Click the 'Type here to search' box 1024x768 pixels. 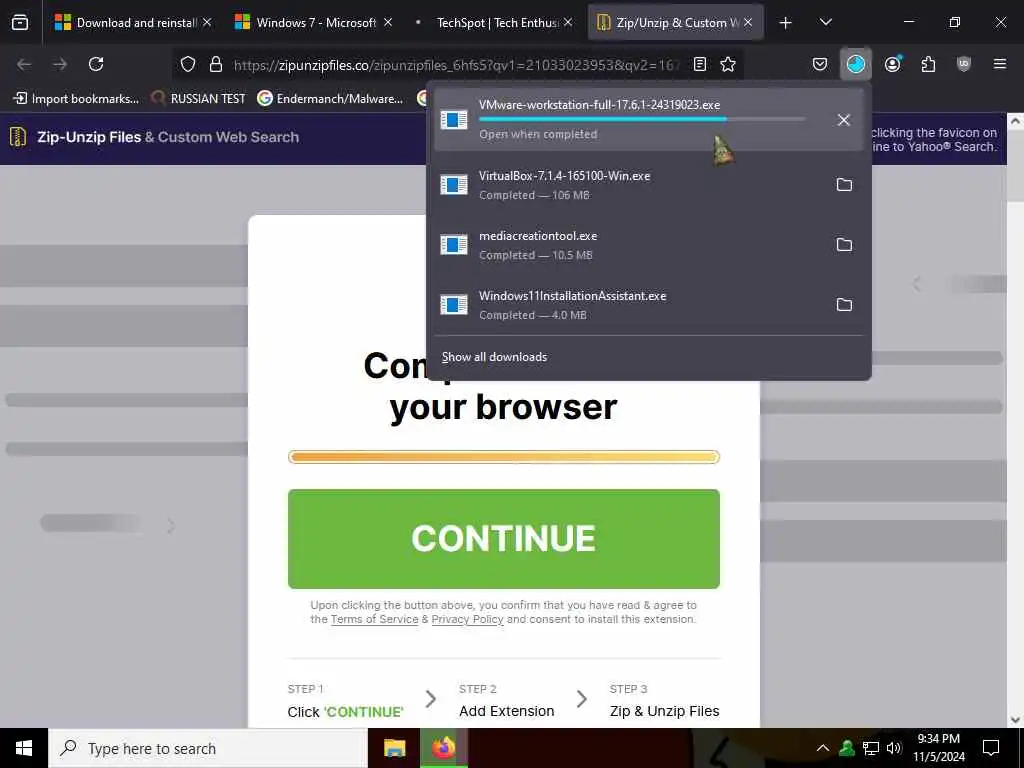pyautogui.click(x=208, y=748)
